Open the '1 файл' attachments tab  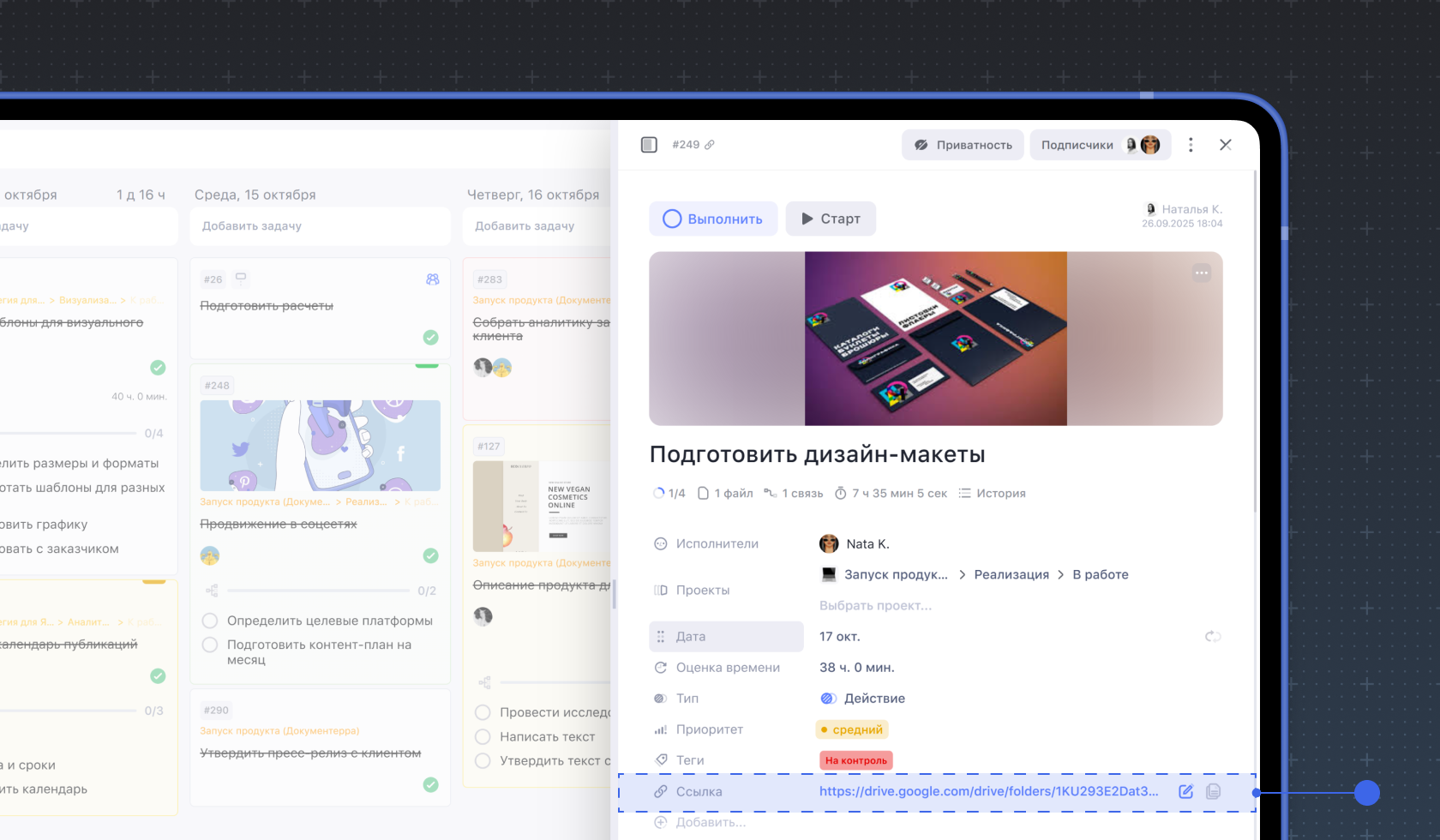[x=725, y=494]
